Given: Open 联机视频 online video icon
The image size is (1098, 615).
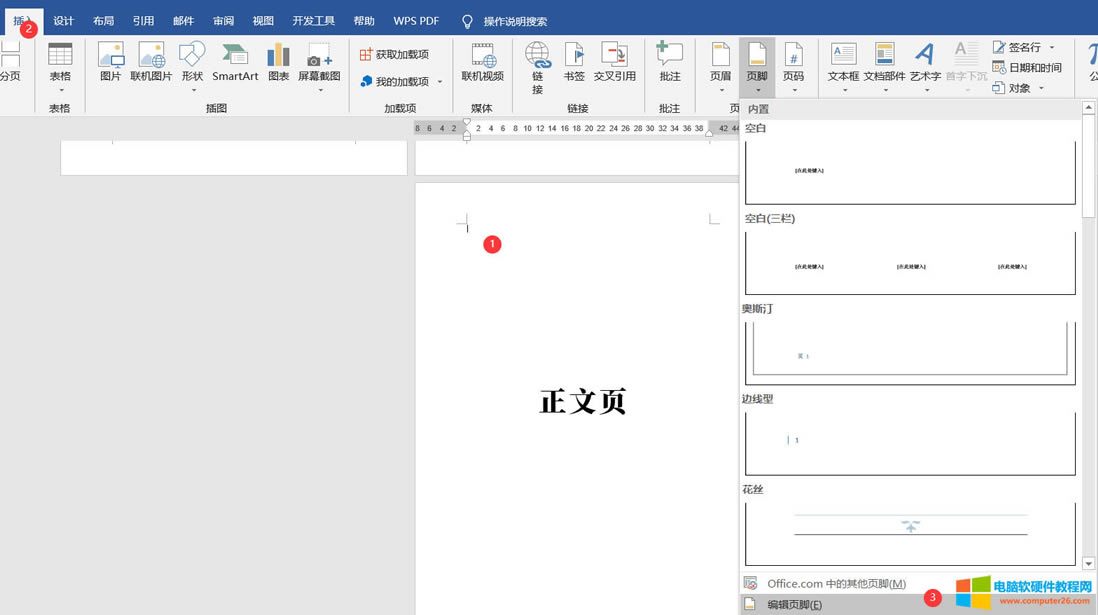Looking at the screenshot, I should 482,62.
